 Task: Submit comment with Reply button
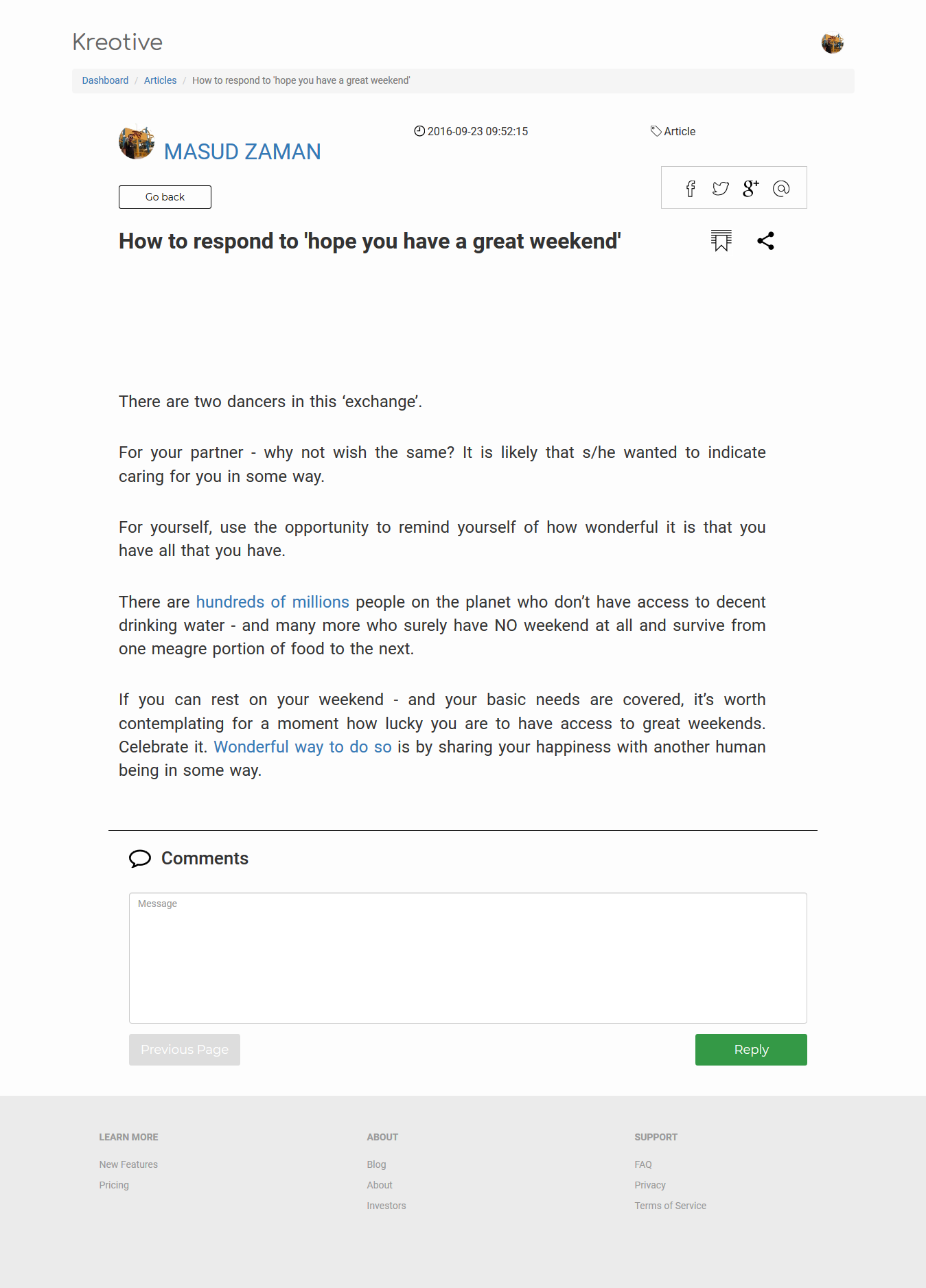coord(751,1050)
